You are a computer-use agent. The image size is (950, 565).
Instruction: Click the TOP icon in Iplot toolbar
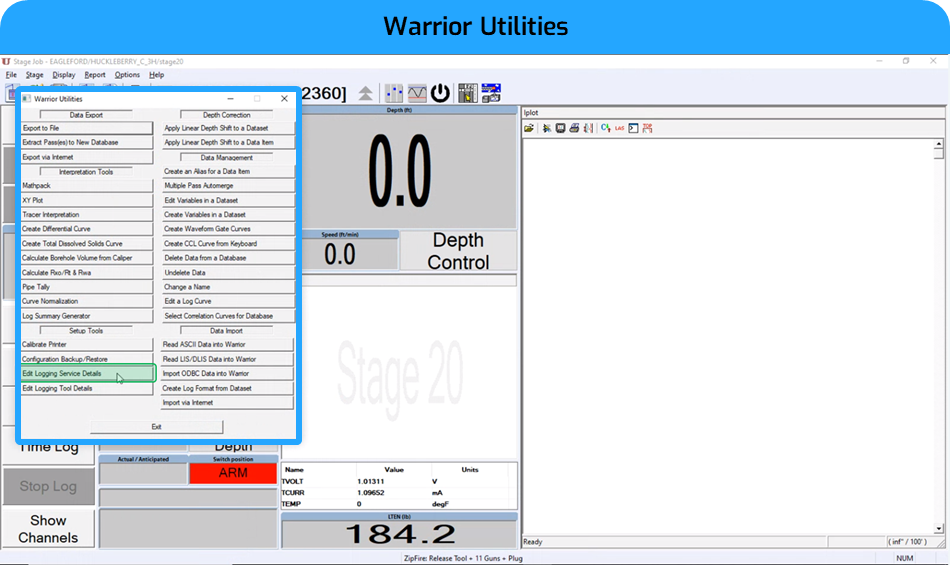(x=647, y=128)
